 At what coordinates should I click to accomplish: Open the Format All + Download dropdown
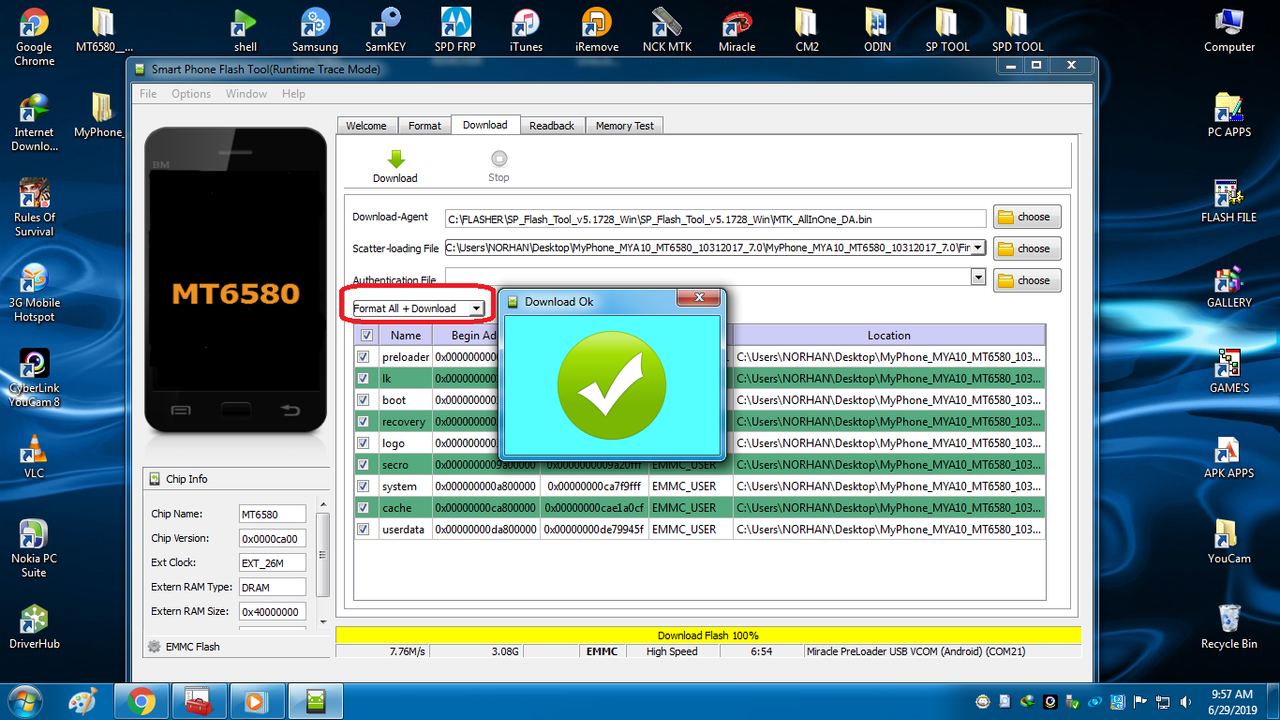point(418,308)
